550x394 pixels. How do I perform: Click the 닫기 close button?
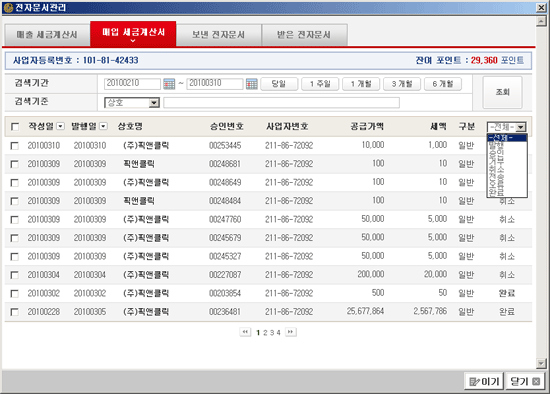525,381
